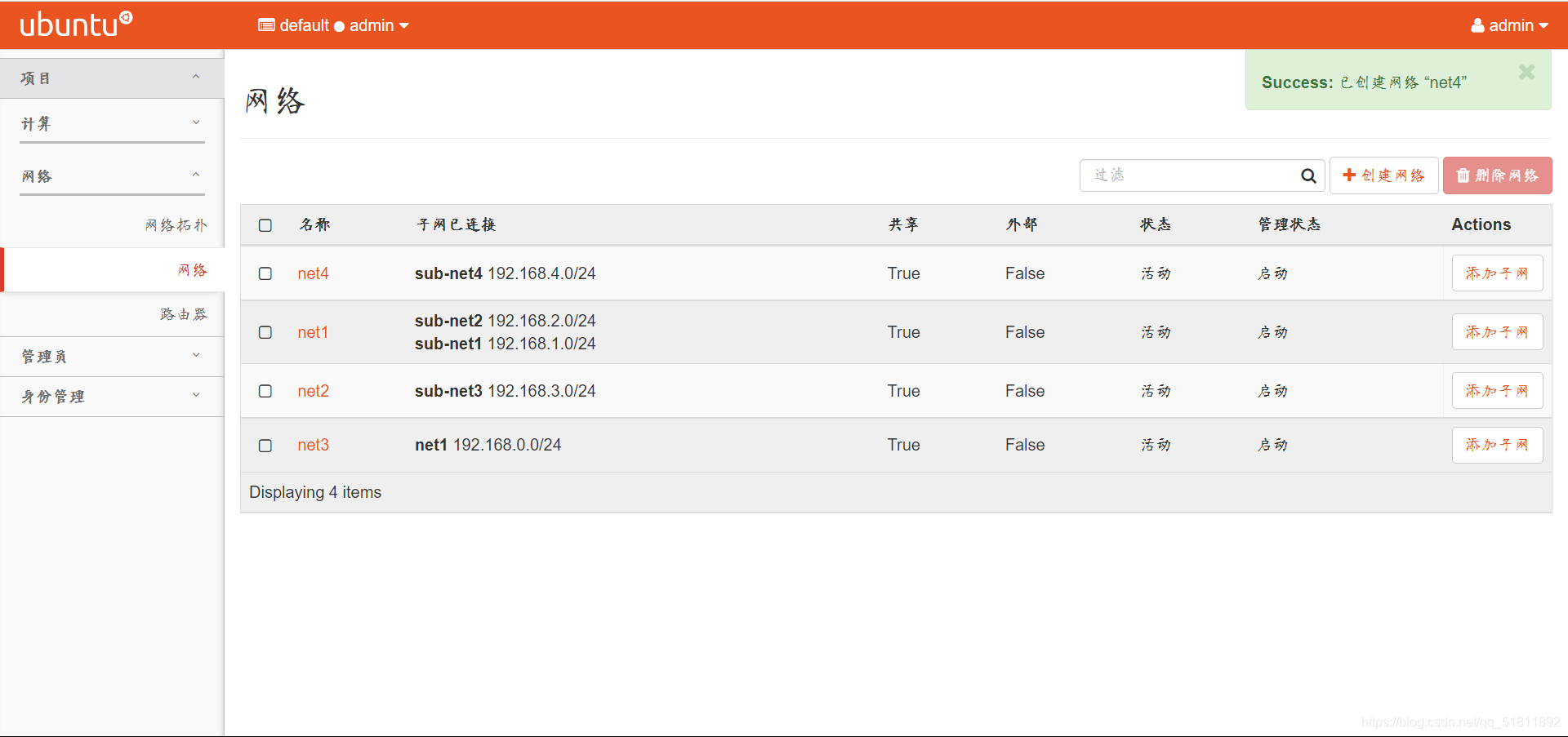Click the 管理状态 column header

tap(1289, 224)
